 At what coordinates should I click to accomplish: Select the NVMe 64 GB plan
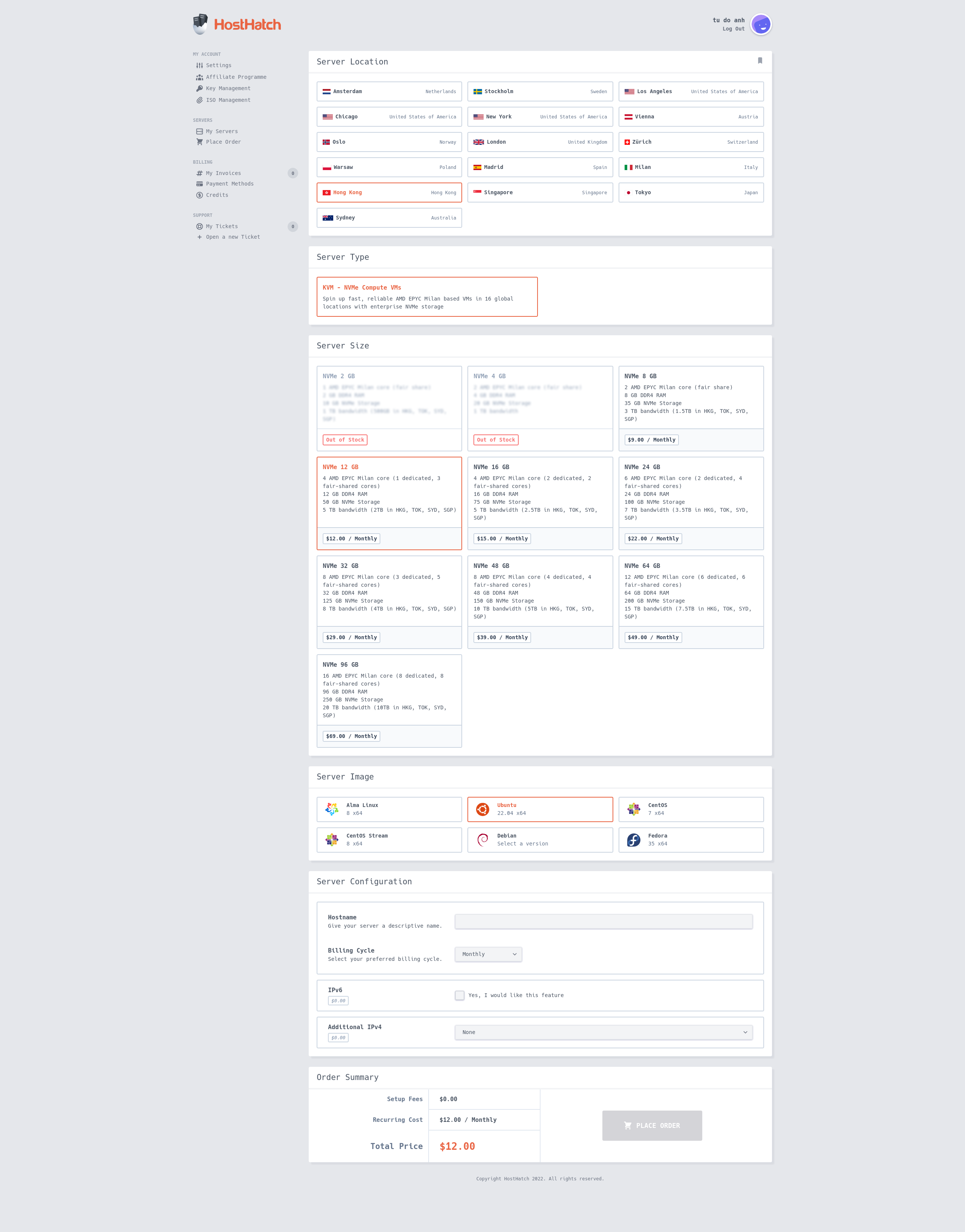click(x=691, y=602)
